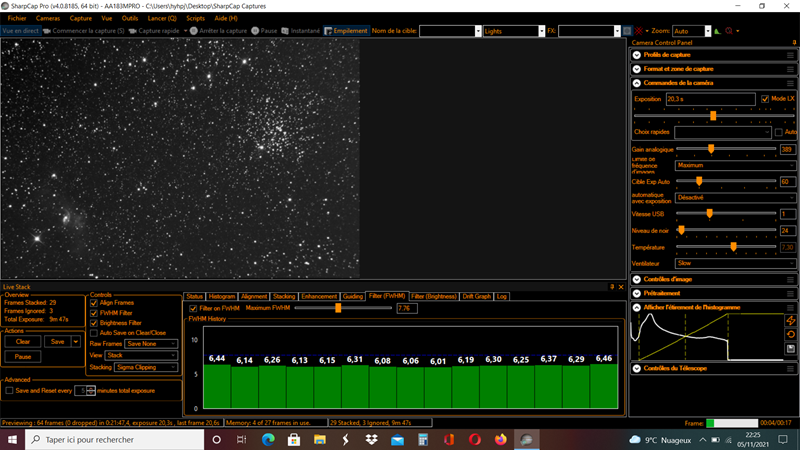Click the histogram stretch save icon

pos(791,348)
